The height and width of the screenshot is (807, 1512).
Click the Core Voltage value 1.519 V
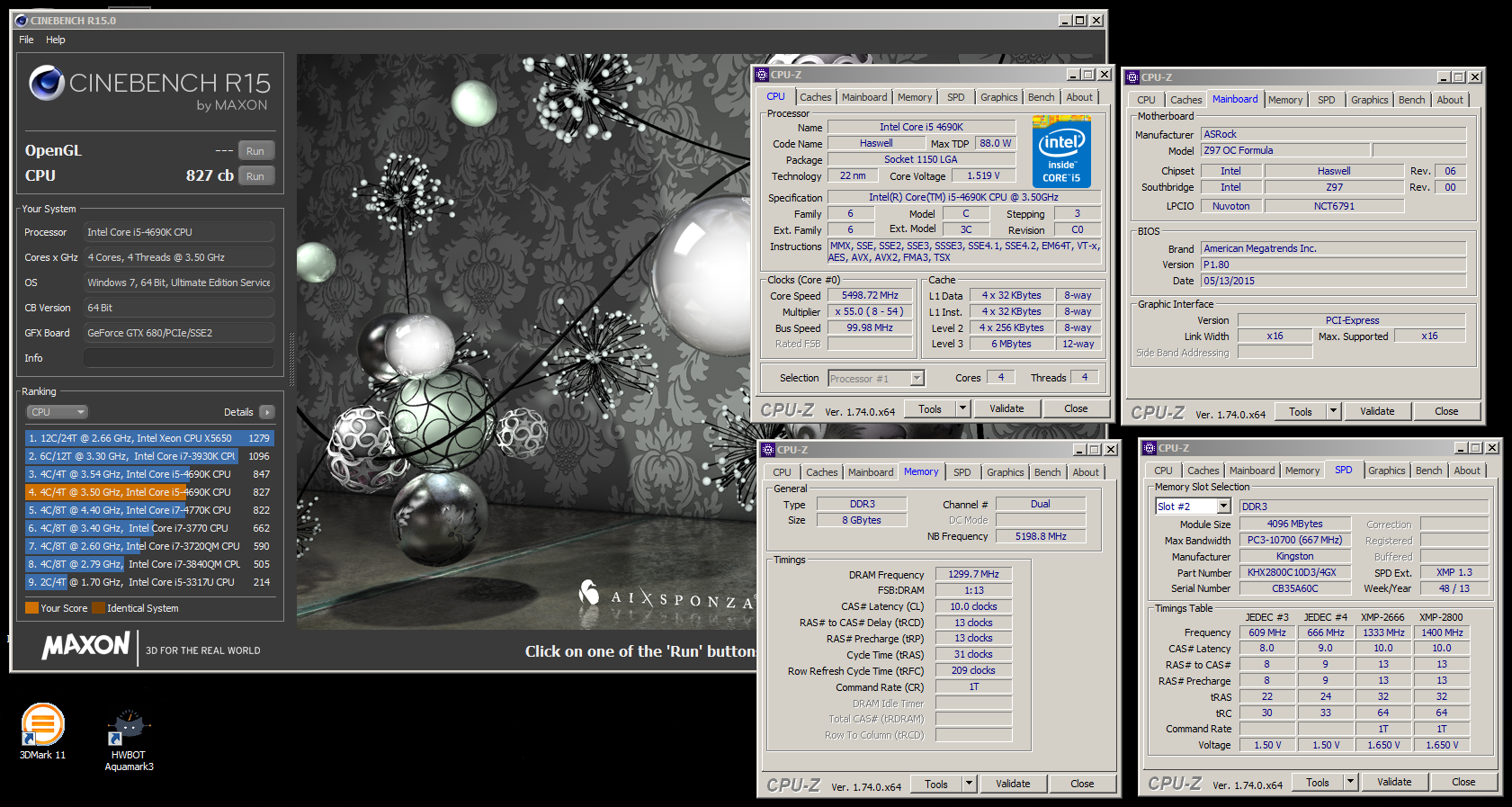point(983,176)
